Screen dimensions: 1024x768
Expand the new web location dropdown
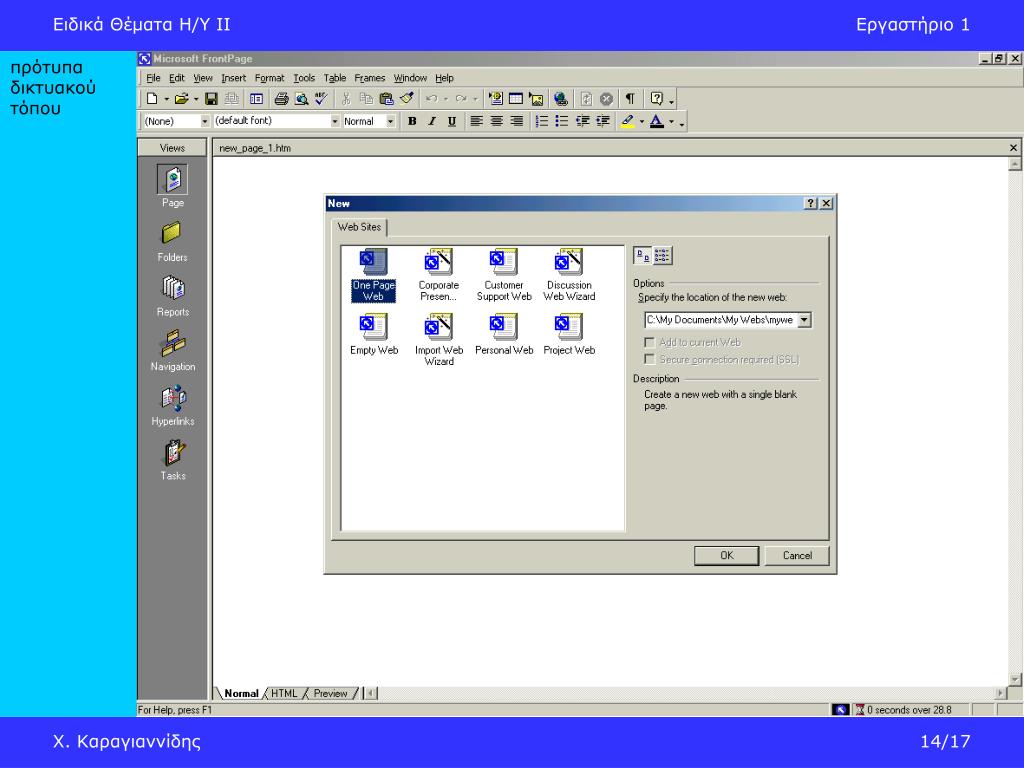805,320
